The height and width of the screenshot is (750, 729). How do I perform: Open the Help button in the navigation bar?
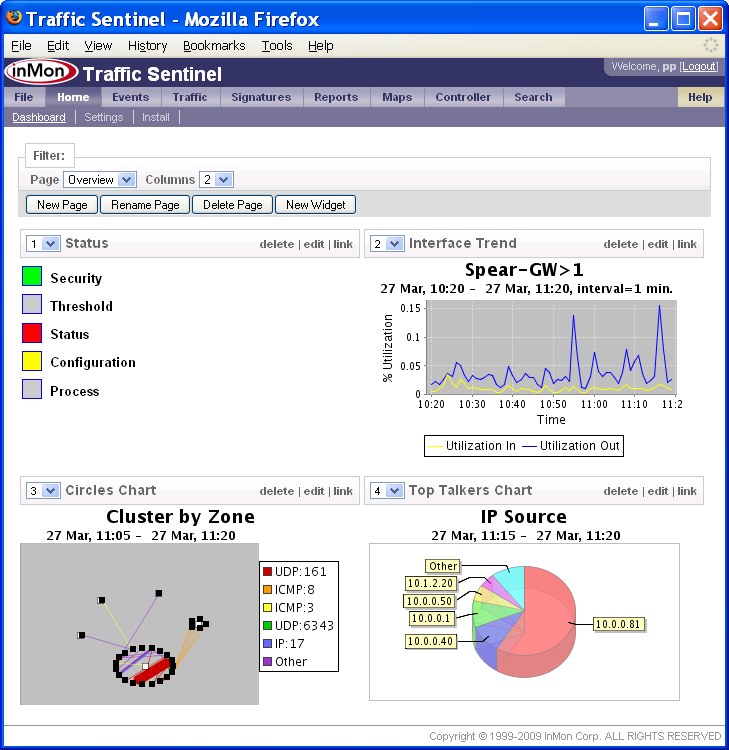[700, 97]
